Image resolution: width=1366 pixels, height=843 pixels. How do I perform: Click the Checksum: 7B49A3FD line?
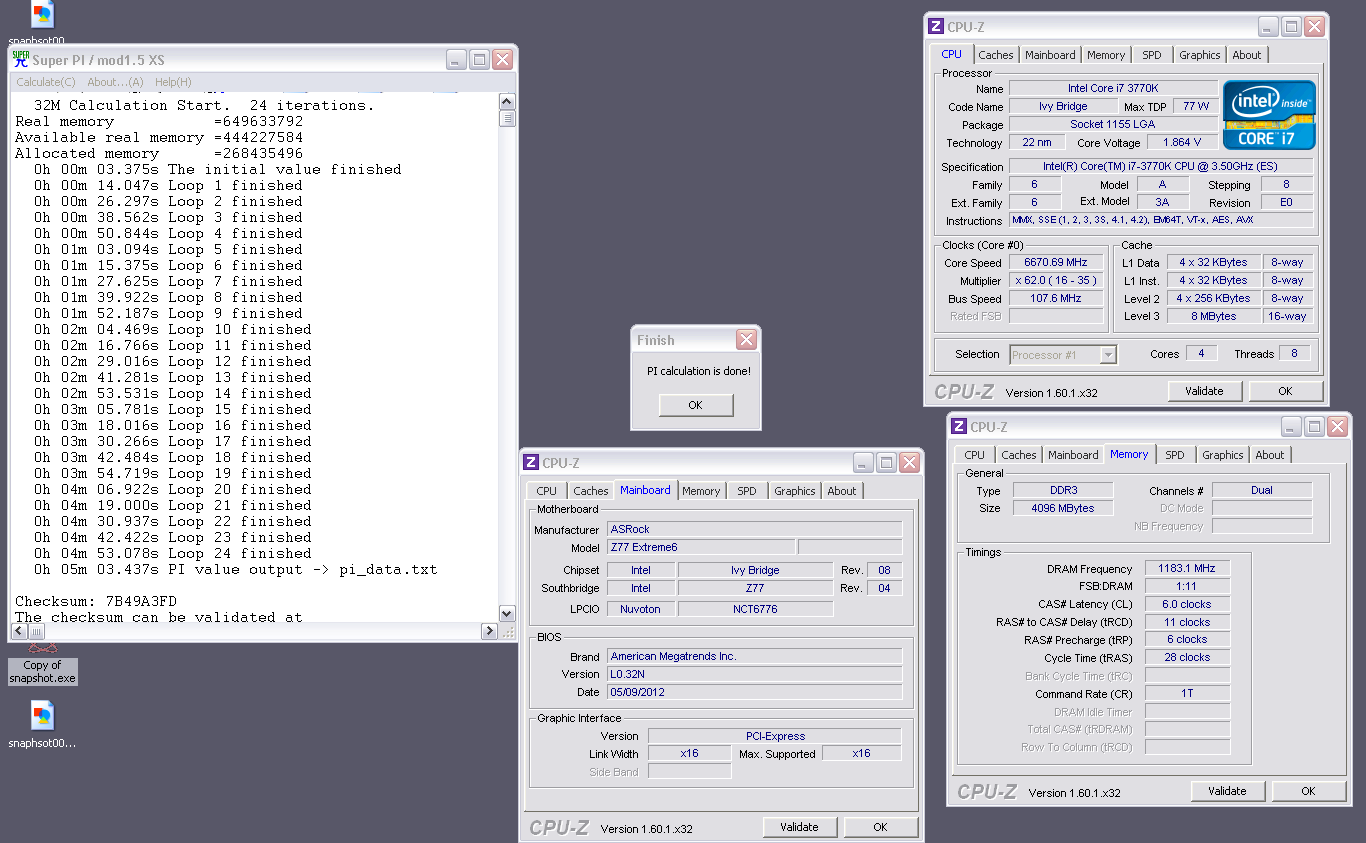95,601
